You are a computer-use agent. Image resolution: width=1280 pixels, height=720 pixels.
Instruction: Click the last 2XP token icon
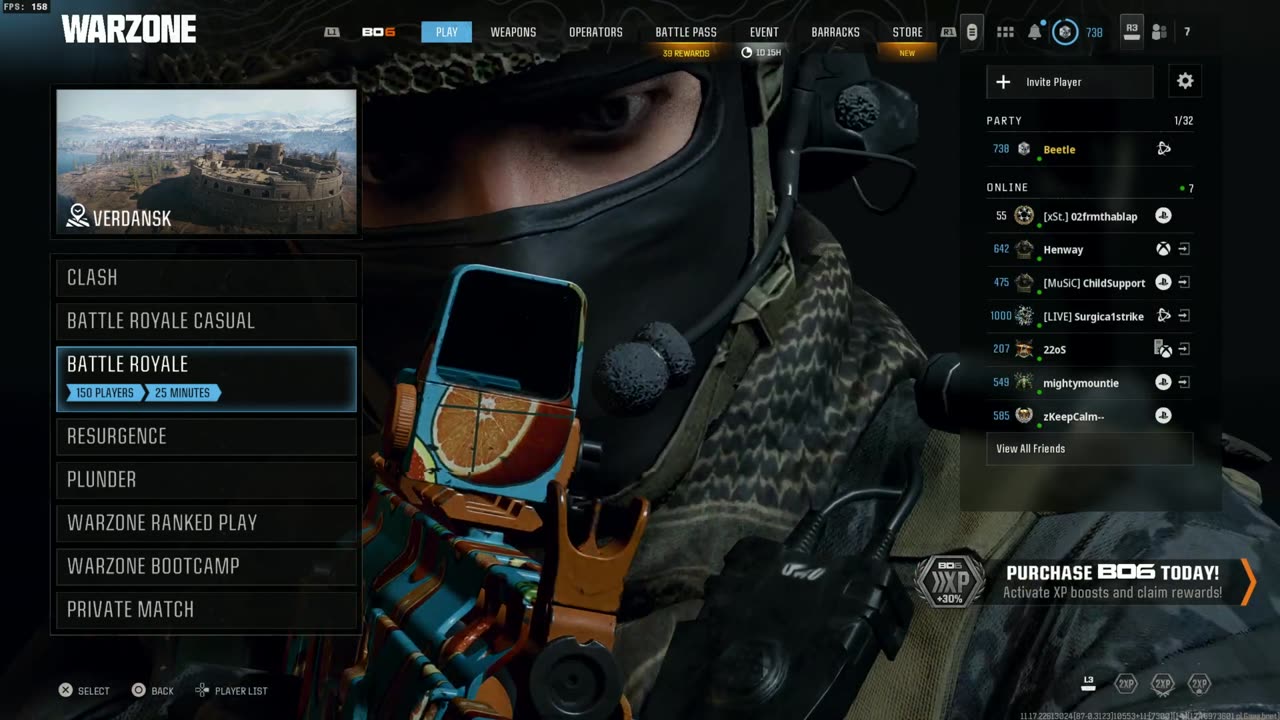pos(1199,684)
